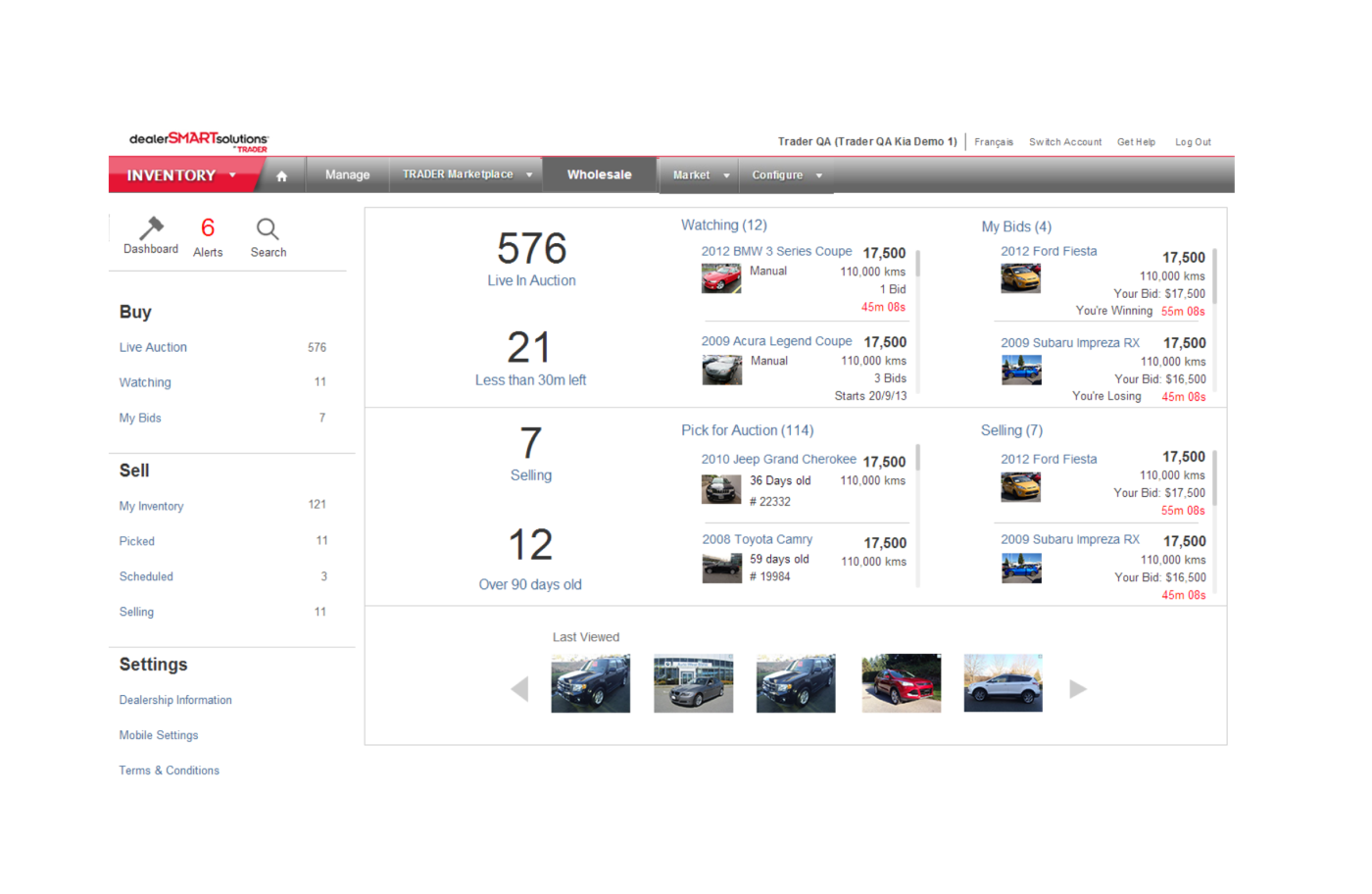
Task: Expand the Market dropdown
Action: 701,175
